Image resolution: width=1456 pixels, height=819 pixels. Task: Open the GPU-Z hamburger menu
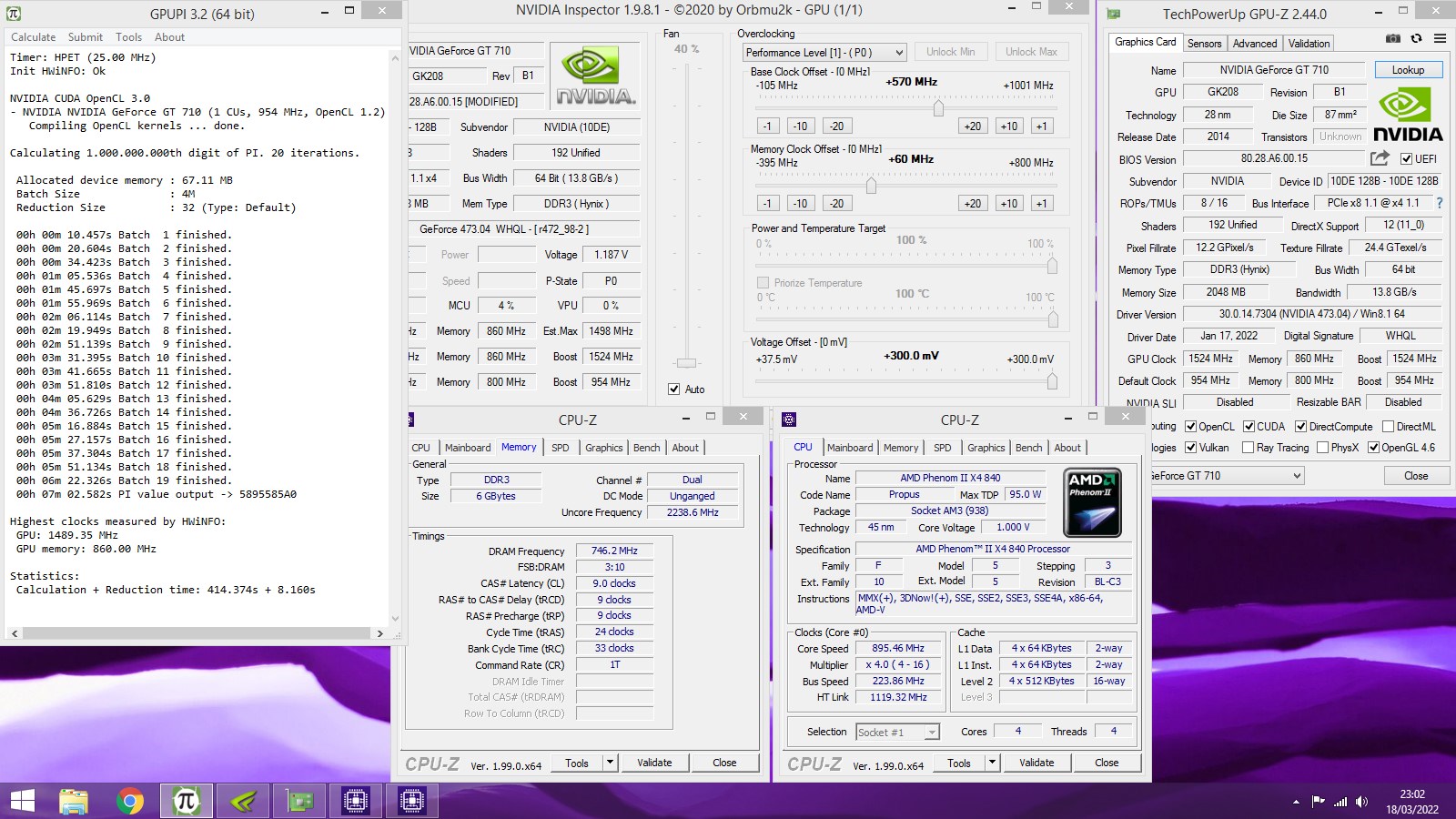coord(1440,38)
